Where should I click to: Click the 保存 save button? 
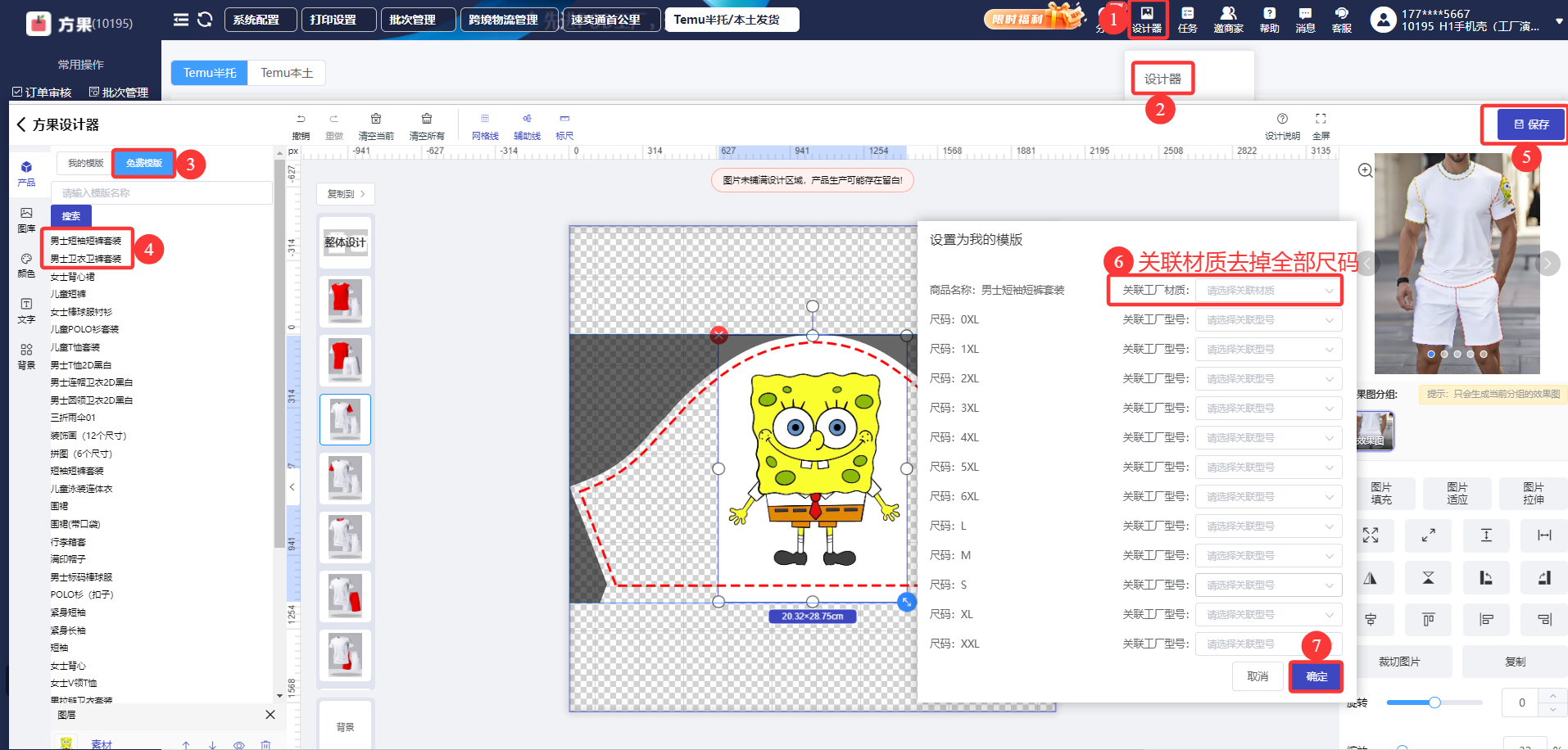tap(1531, 124)
